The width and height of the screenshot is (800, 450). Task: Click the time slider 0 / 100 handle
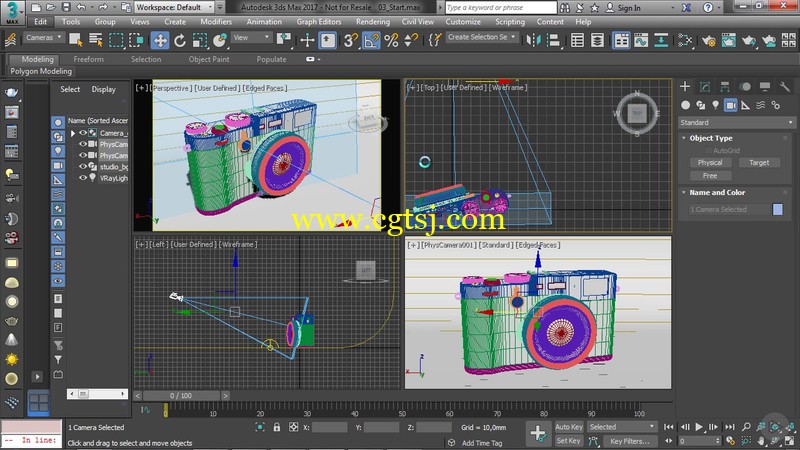pyautogui.click(x=181, y=395)
